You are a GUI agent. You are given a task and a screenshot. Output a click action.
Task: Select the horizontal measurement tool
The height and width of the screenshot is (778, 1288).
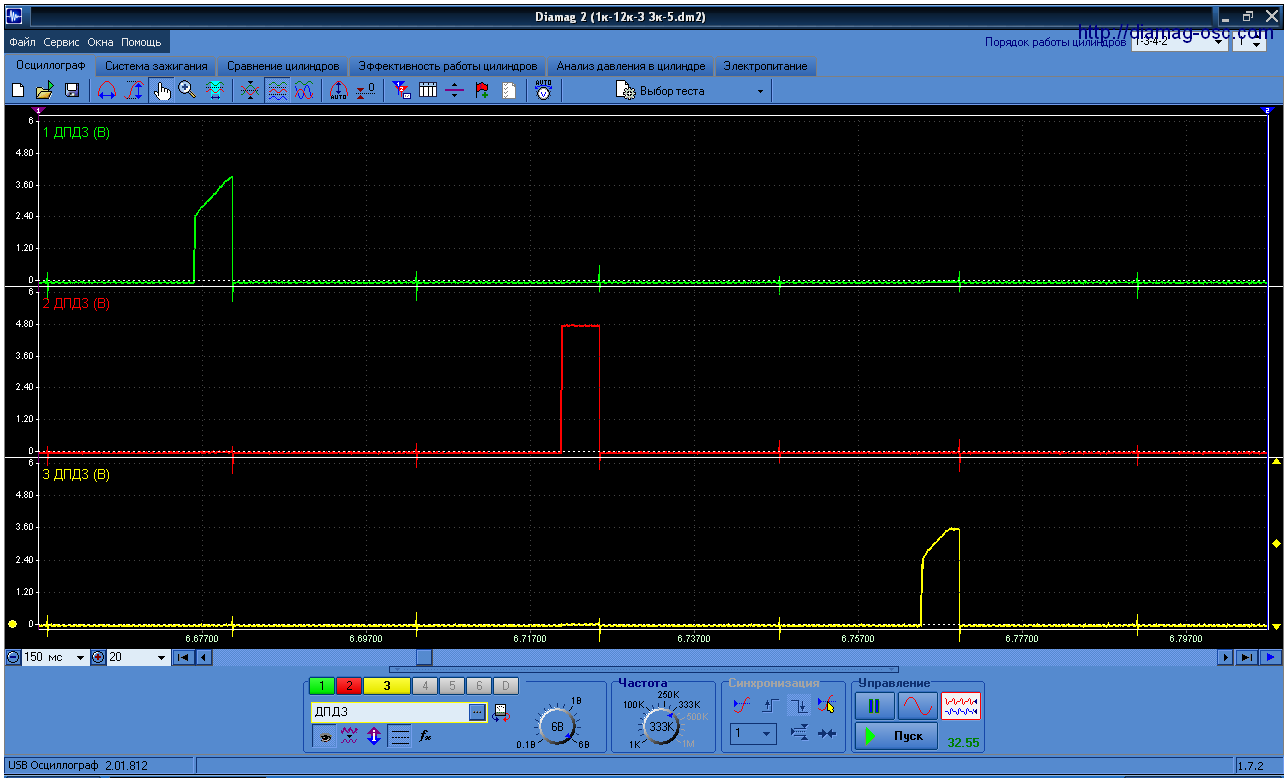(107, 91)
